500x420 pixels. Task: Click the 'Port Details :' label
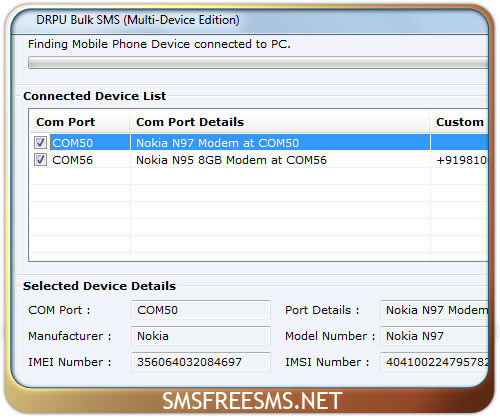pyautogui.click(x=322, y=310)
